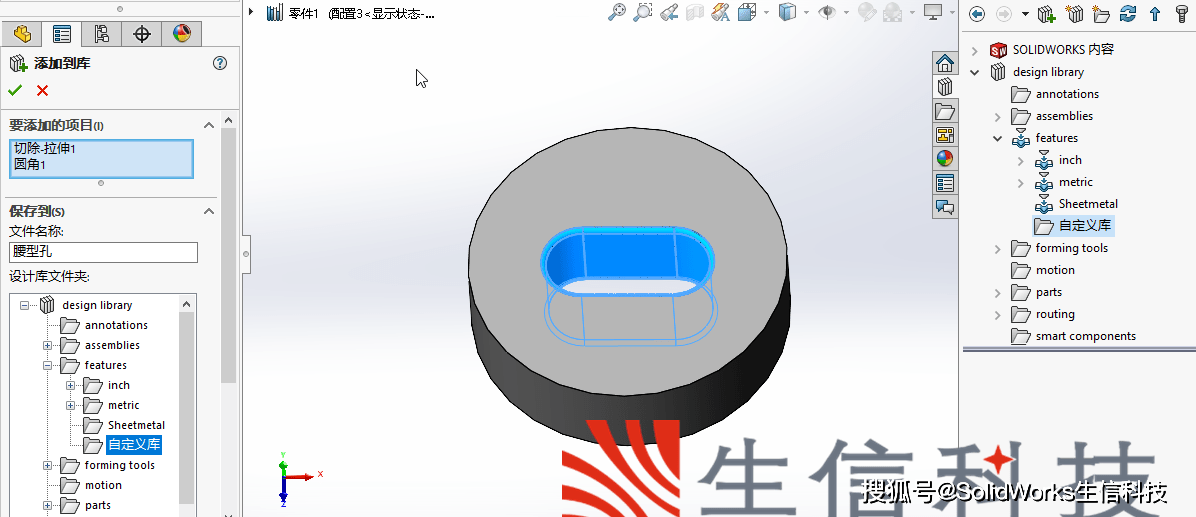Expand the inch folder in right library tree
The image size is (1196, 517).
(1020, 160)
